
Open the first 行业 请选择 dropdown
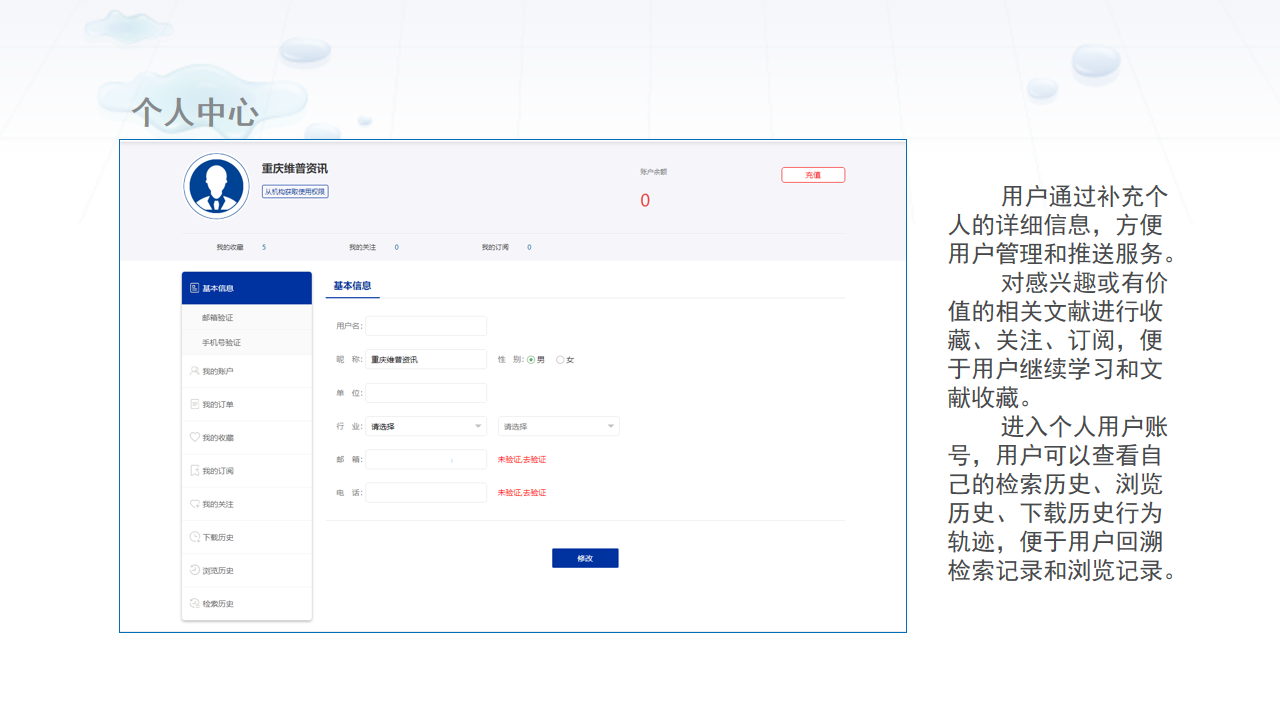pyautogui.click(x=426, y=426)
